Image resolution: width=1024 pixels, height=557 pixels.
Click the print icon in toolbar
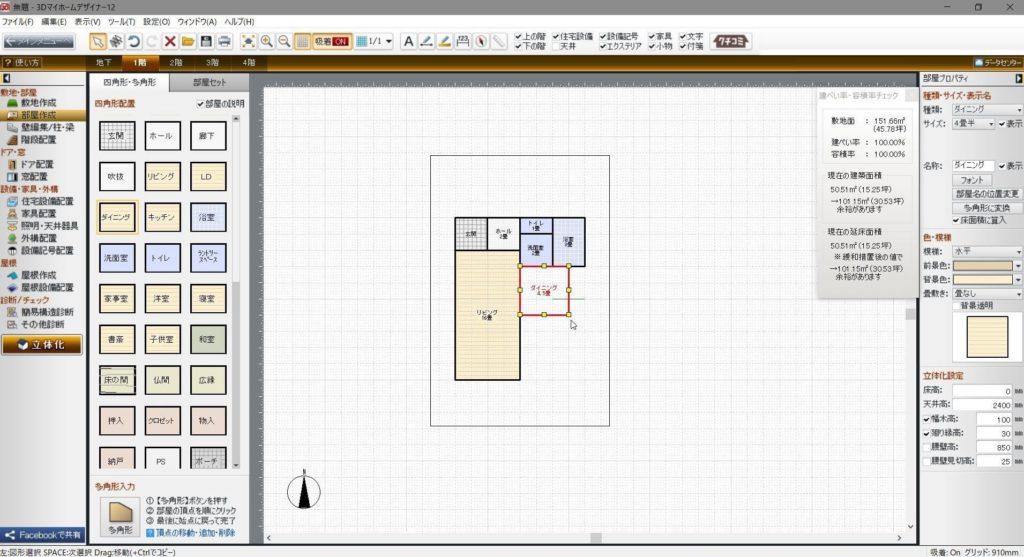[x=225, y=41]
